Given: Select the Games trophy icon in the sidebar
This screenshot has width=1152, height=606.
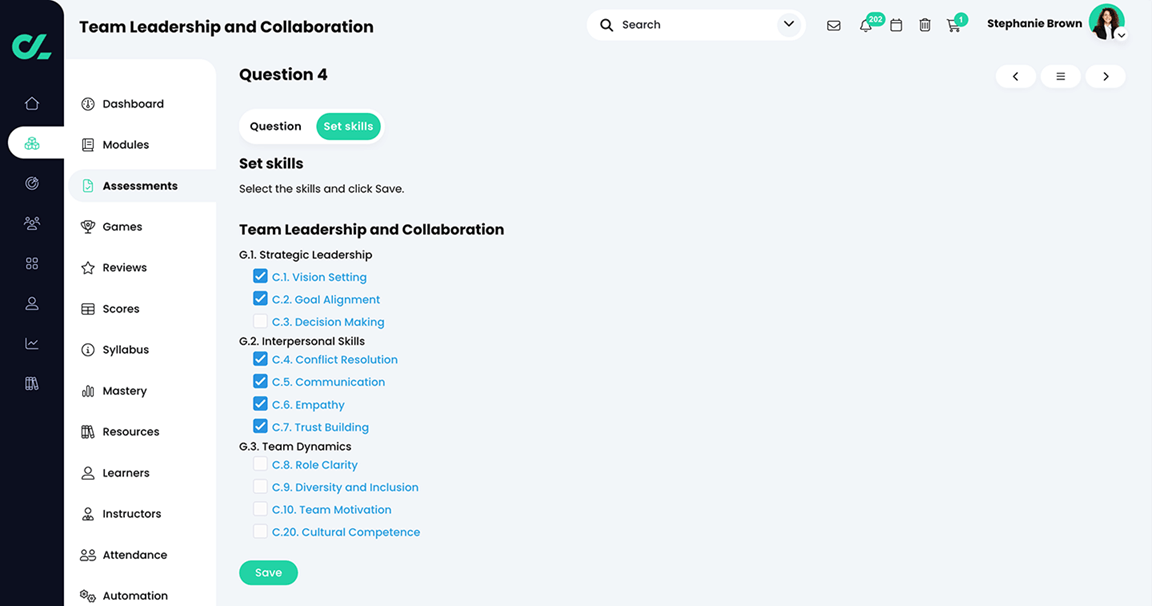Looking at the screenshot, I should tap(89, 226).
